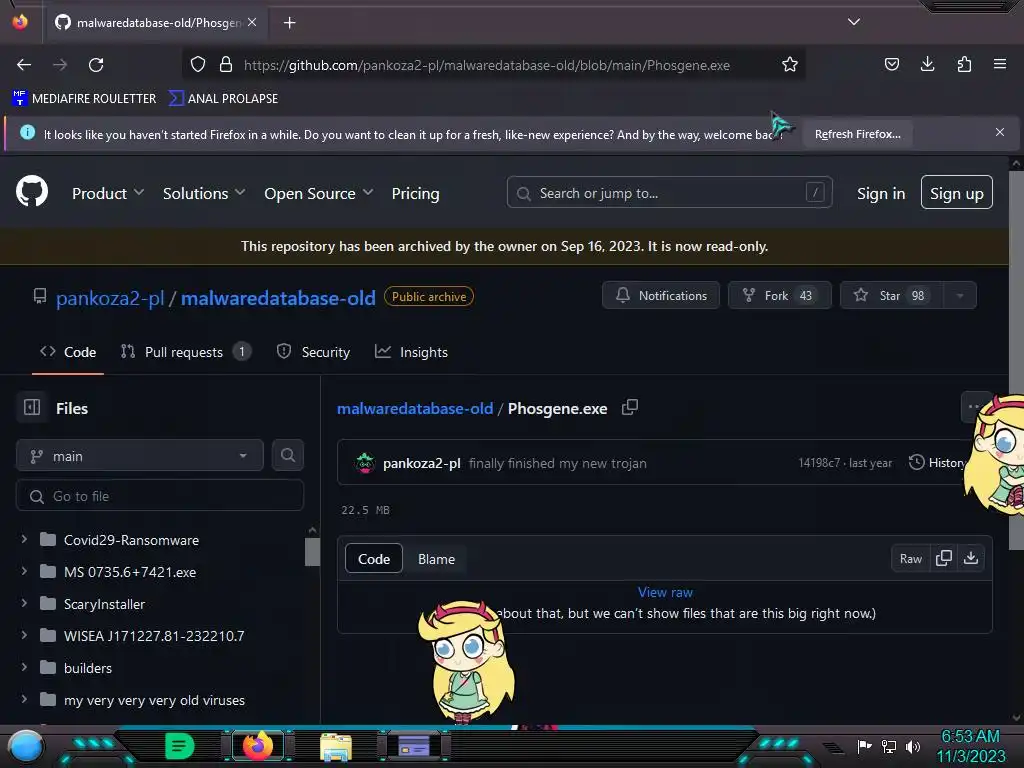Click the Sign up button
1024x768 pixels.
pyautogui.click(x=957, y=193)
